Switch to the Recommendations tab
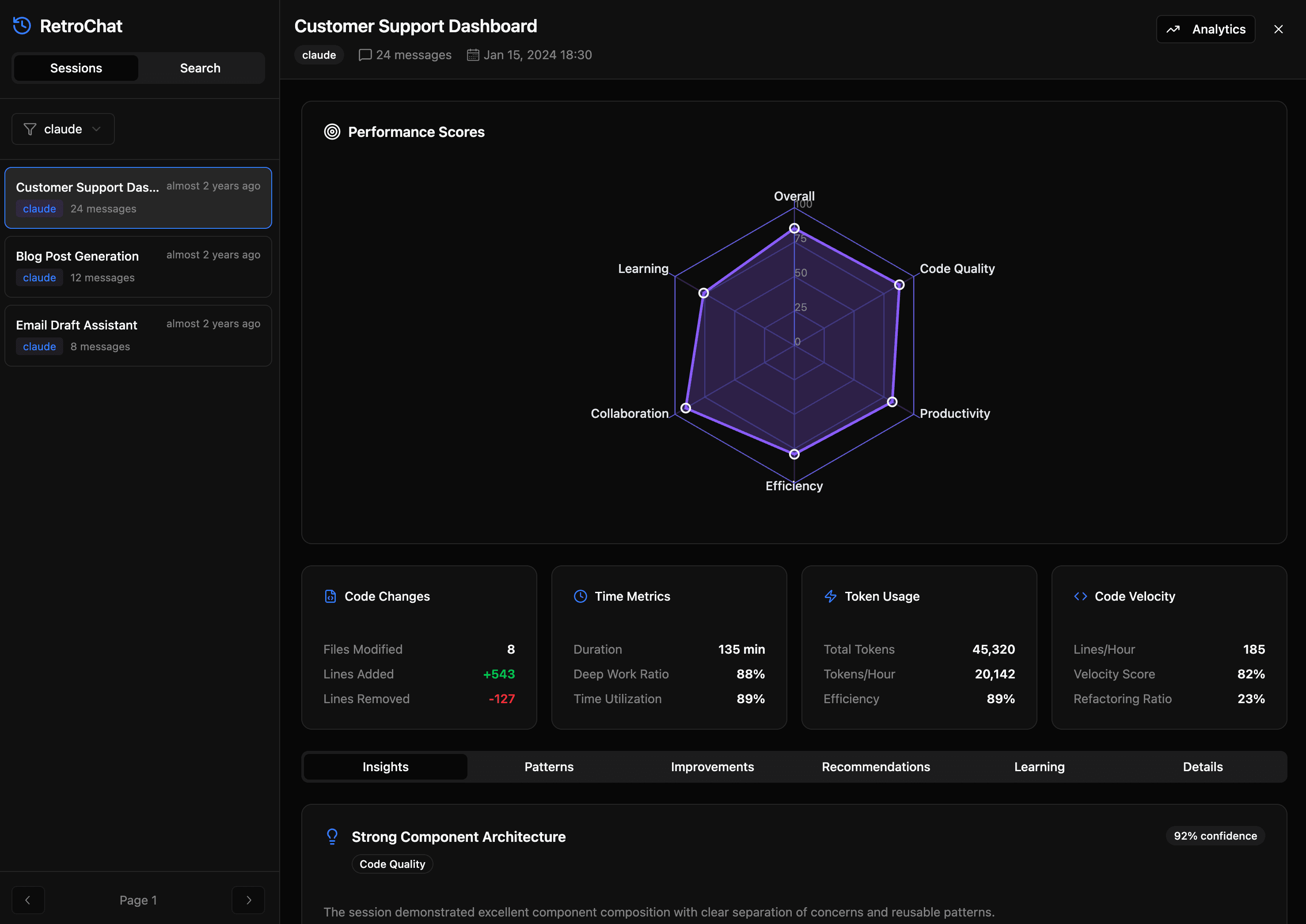Screen dimensions: 1306x924 point(876,767)
